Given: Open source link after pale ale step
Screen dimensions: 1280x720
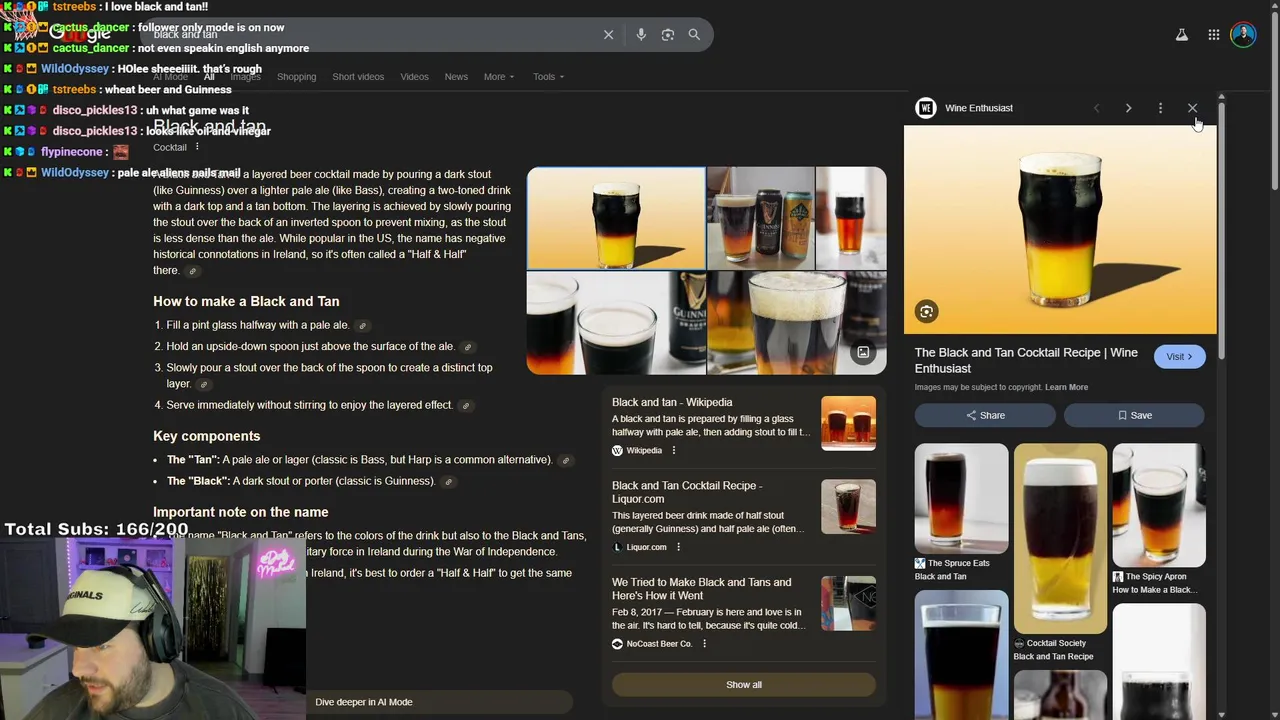Looking at the screenshot, I should coord(362,326).
